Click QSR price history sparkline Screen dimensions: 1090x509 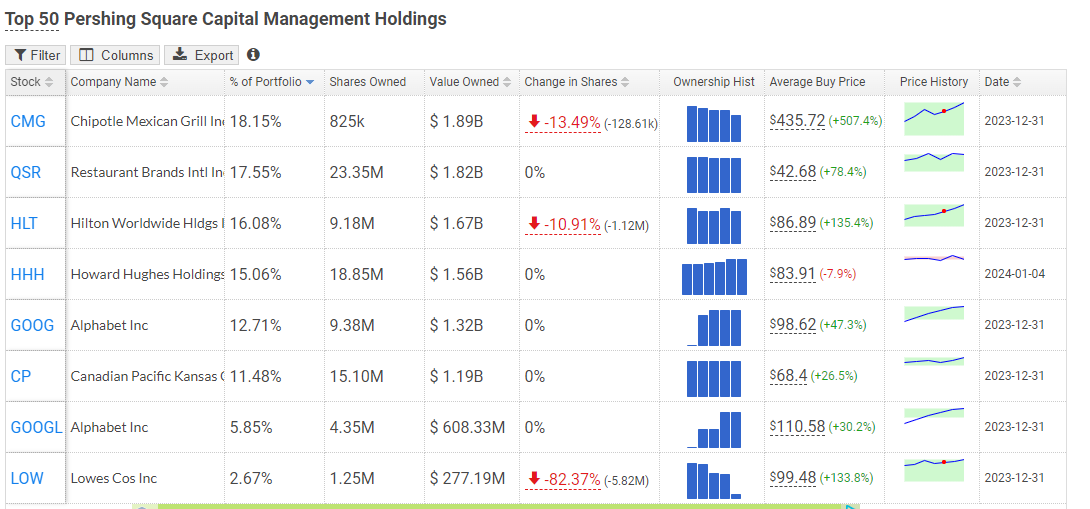click(934, 161)
